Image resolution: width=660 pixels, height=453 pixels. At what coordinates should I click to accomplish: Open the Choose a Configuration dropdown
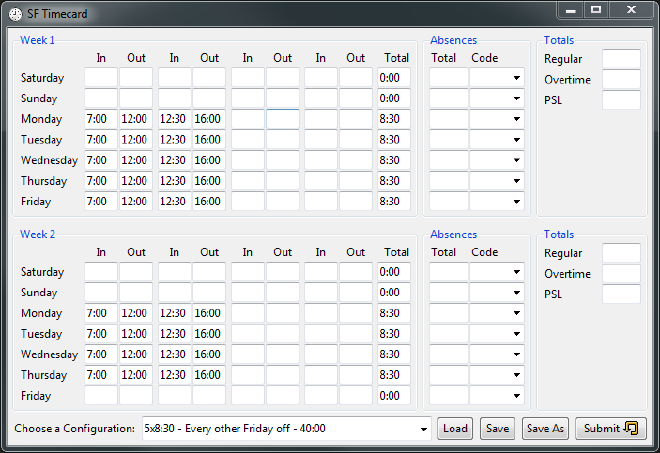(x=287, y=429)
